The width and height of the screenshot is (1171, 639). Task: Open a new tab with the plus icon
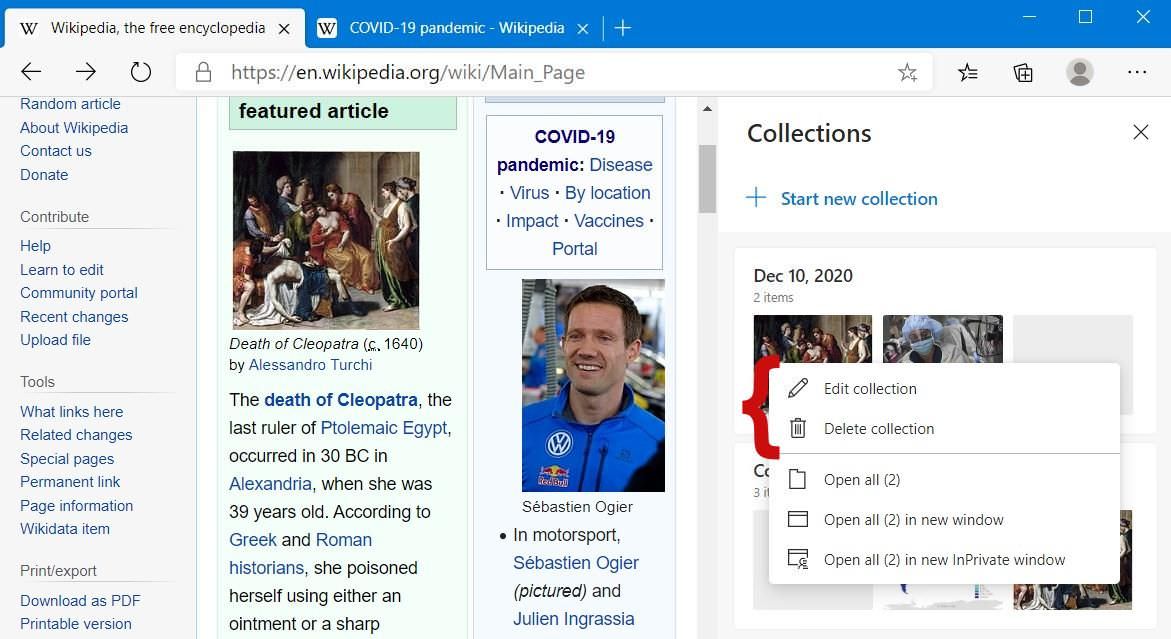pos(623,28)
